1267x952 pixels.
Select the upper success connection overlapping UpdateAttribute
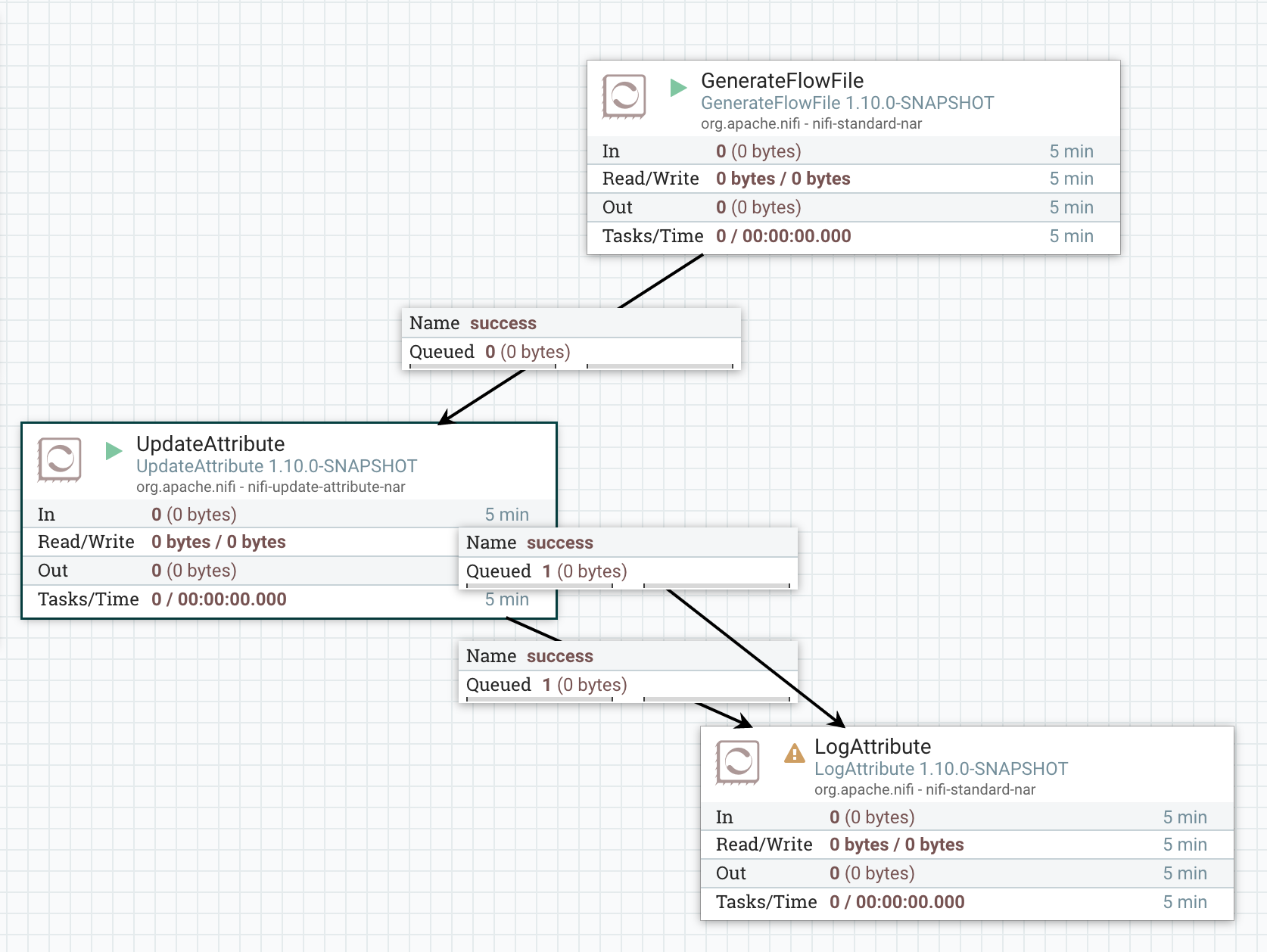click(x=627, y=558)
